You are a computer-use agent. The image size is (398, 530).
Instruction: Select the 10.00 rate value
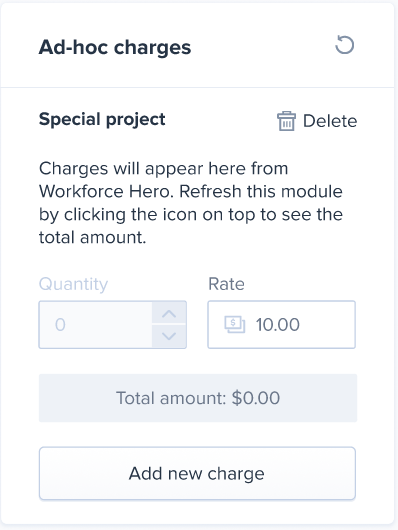click(x=278, y=324)
